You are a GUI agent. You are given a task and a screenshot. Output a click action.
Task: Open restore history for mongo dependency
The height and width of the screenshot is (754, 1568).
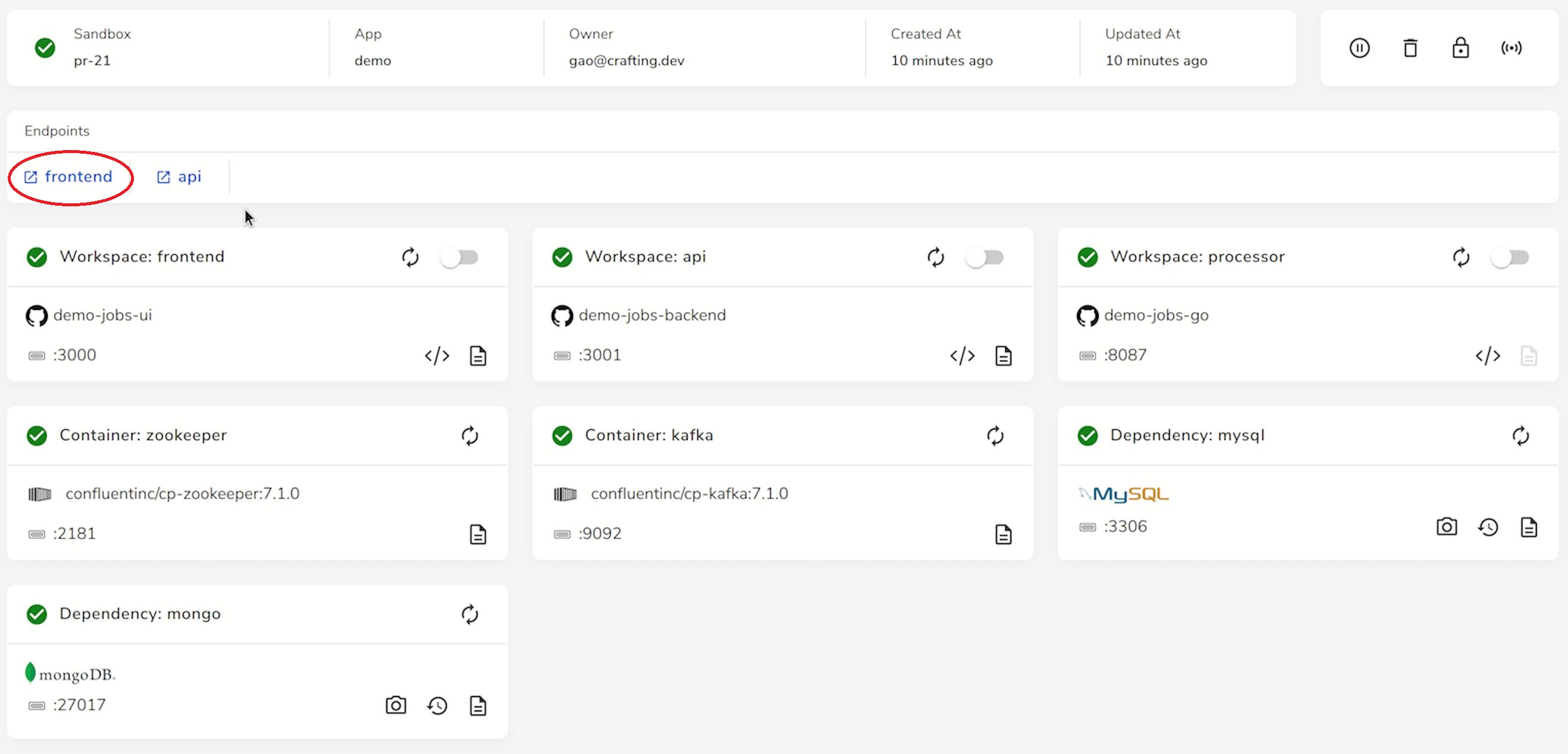437,706
